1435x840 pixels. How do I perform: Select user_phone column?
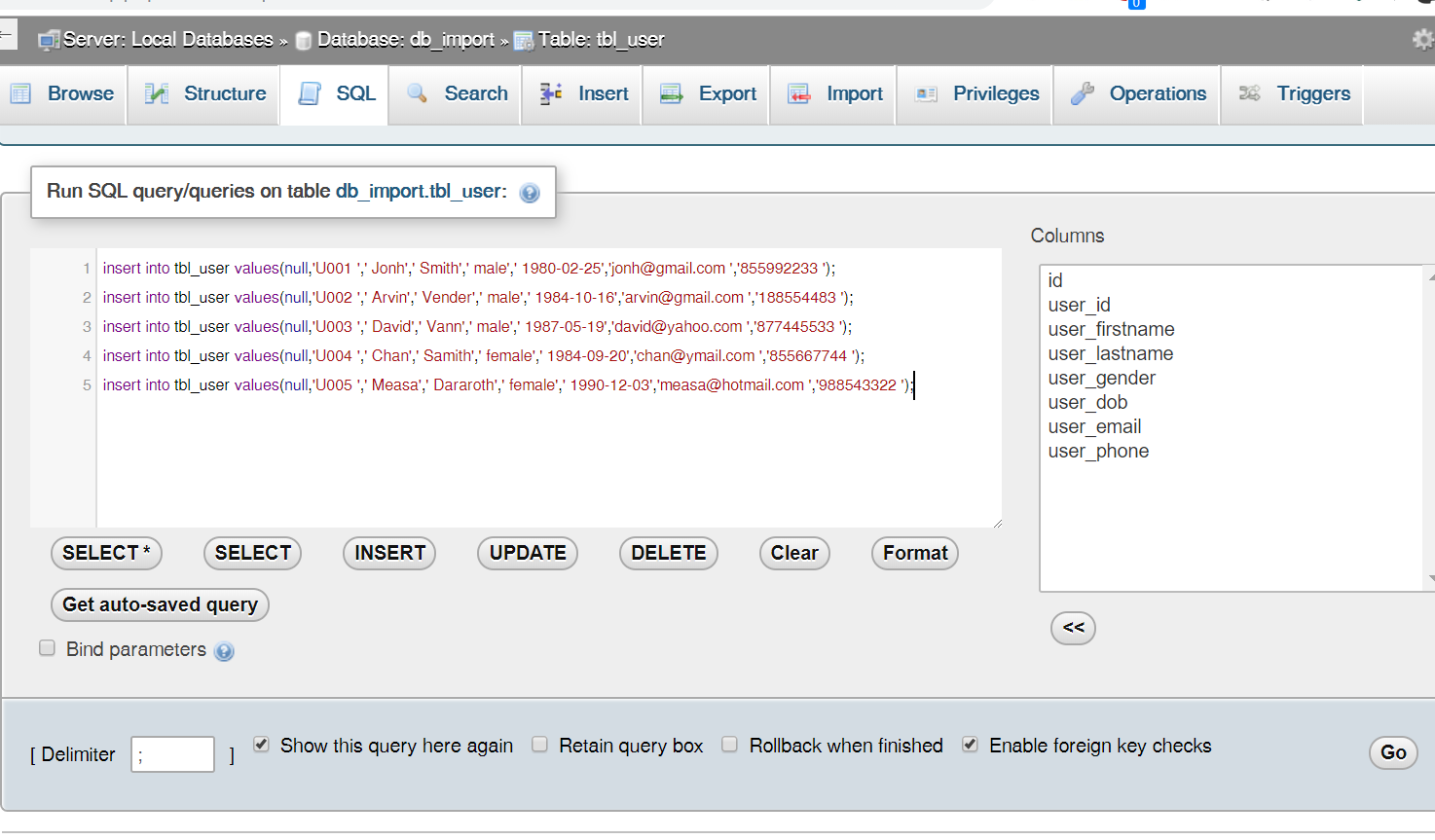pyautogui.click(x=1098, y=451)
